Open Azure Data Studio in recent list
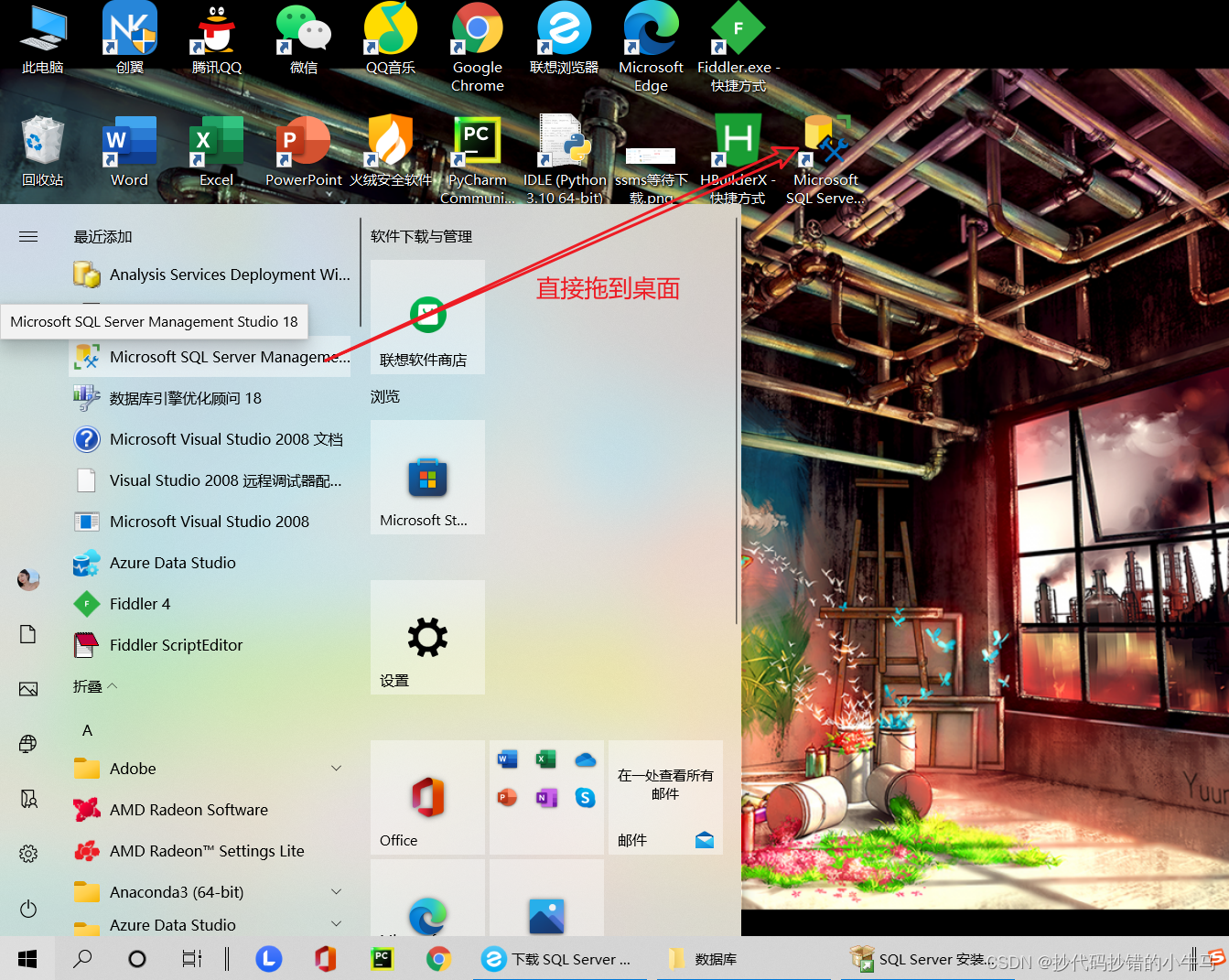This screenshot has height=980, width=1229. click(x=210, y=563)
